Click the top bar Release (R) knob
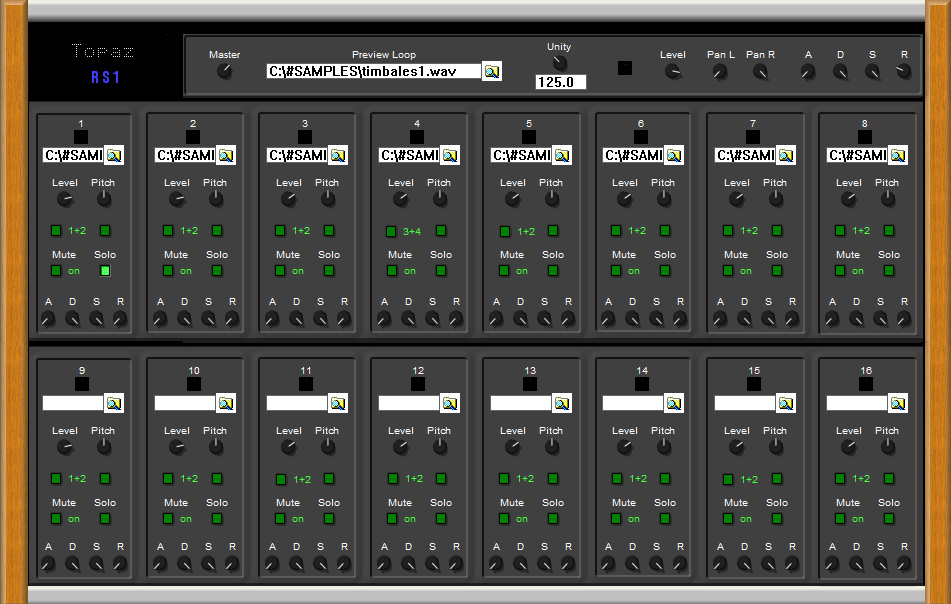The width and height of the screenshot is (951, 604). pyautogui.click(x=904, y=72)
